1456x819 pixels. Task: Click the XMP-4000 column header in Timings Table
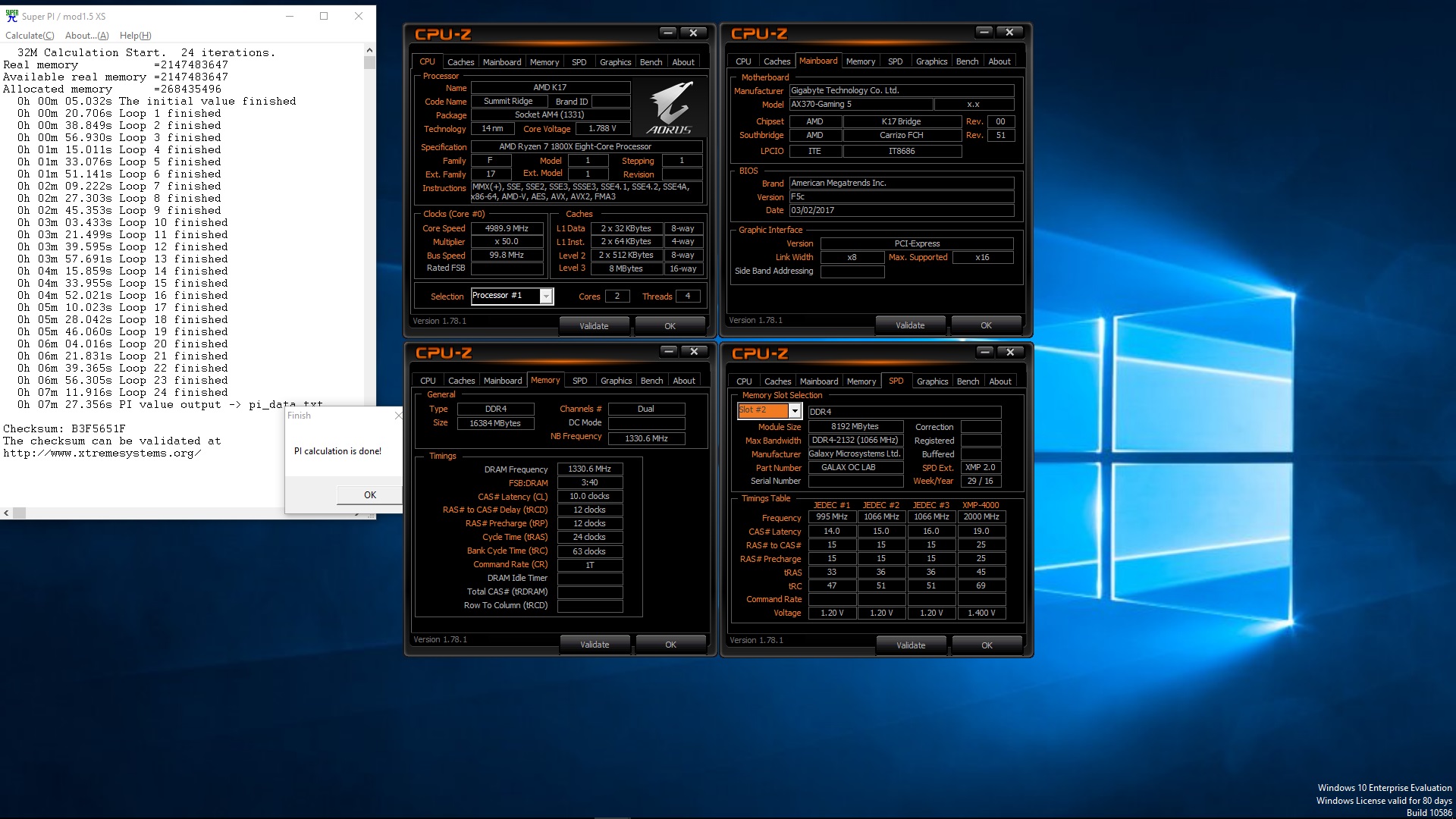pyautogui.click(x=981, y=505)
